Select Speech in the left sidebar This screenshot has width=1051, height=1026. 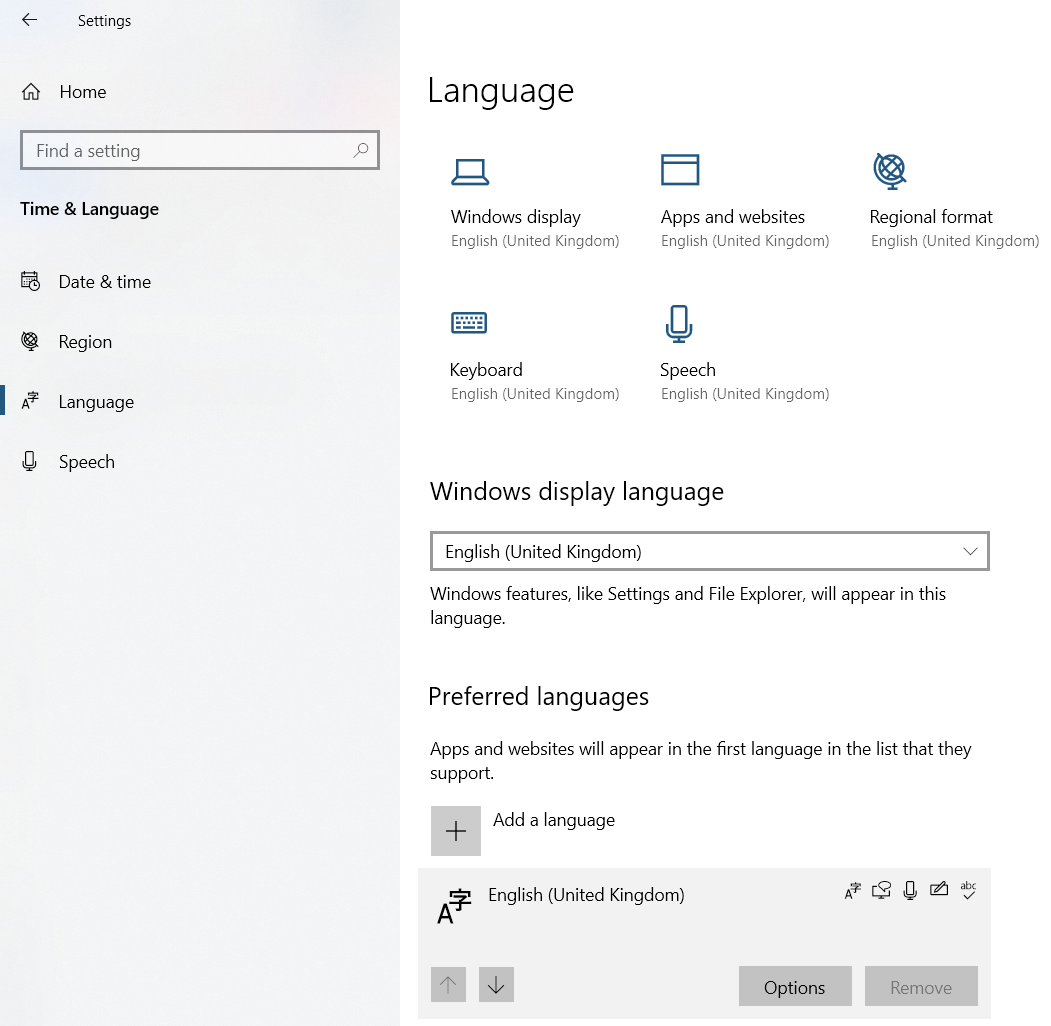click(x=86, y=462)
